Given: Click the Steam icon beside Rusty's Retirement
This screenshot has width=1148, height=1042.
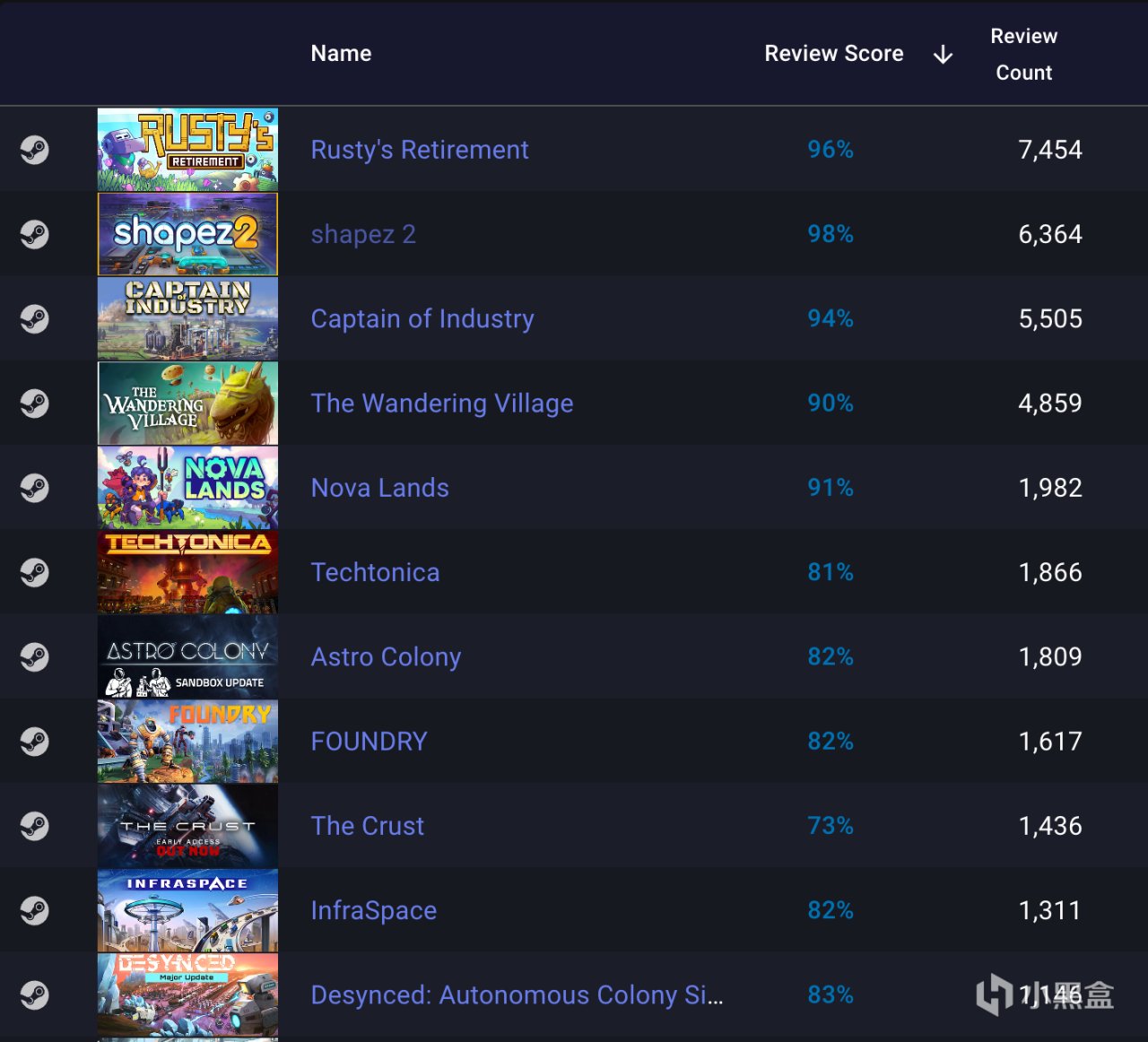Looking at the screenshot, I should tap(34, 150).
